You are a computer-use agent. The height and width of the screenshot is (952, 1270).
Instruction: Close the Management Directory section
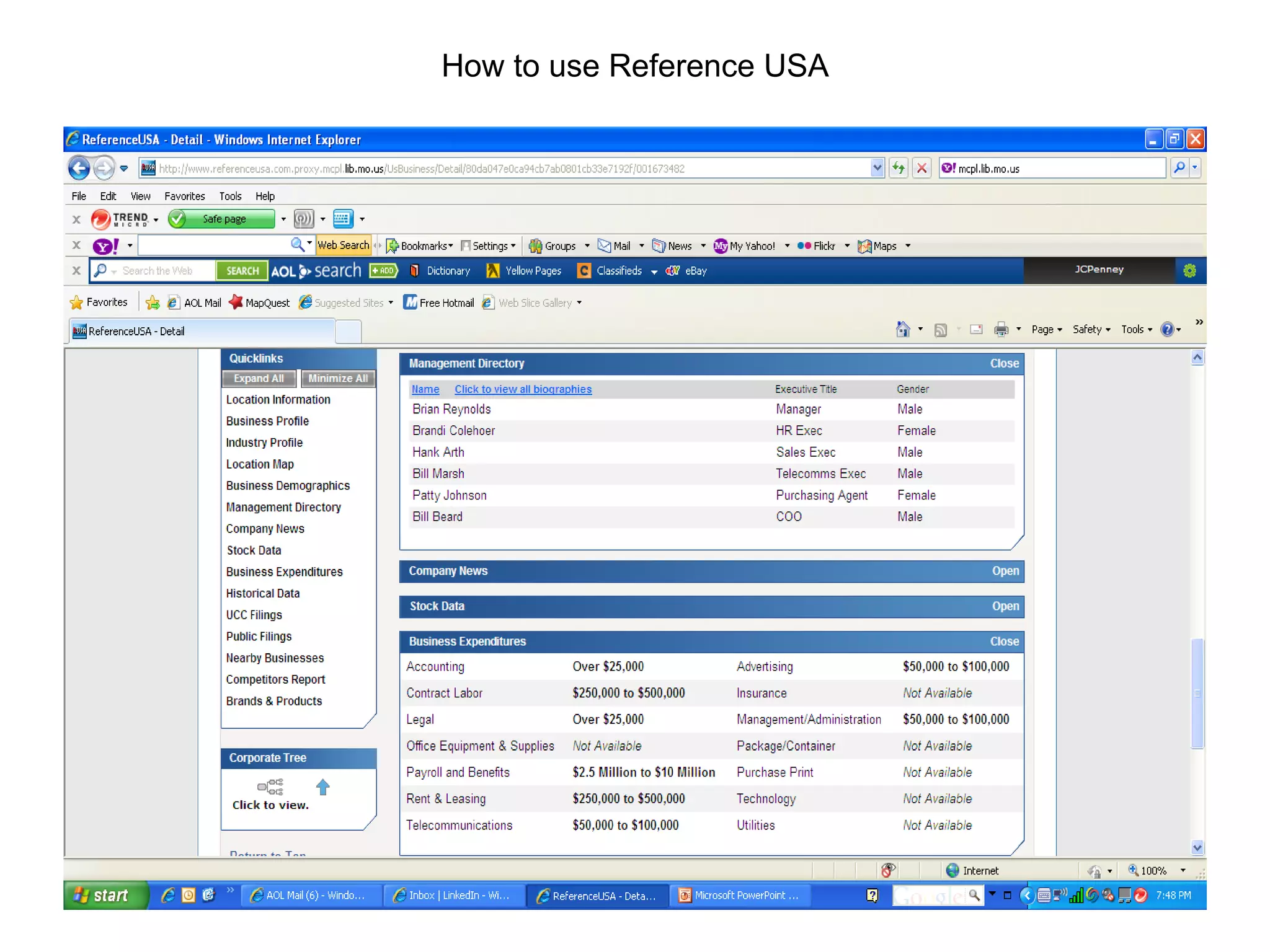click(x=1004, y=364)
